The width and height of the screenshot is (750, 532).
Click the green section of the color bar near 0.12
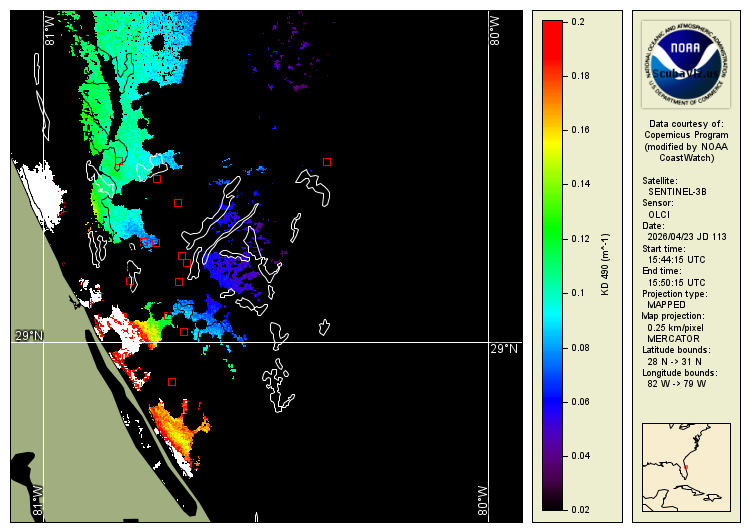(x=551, y=239)
